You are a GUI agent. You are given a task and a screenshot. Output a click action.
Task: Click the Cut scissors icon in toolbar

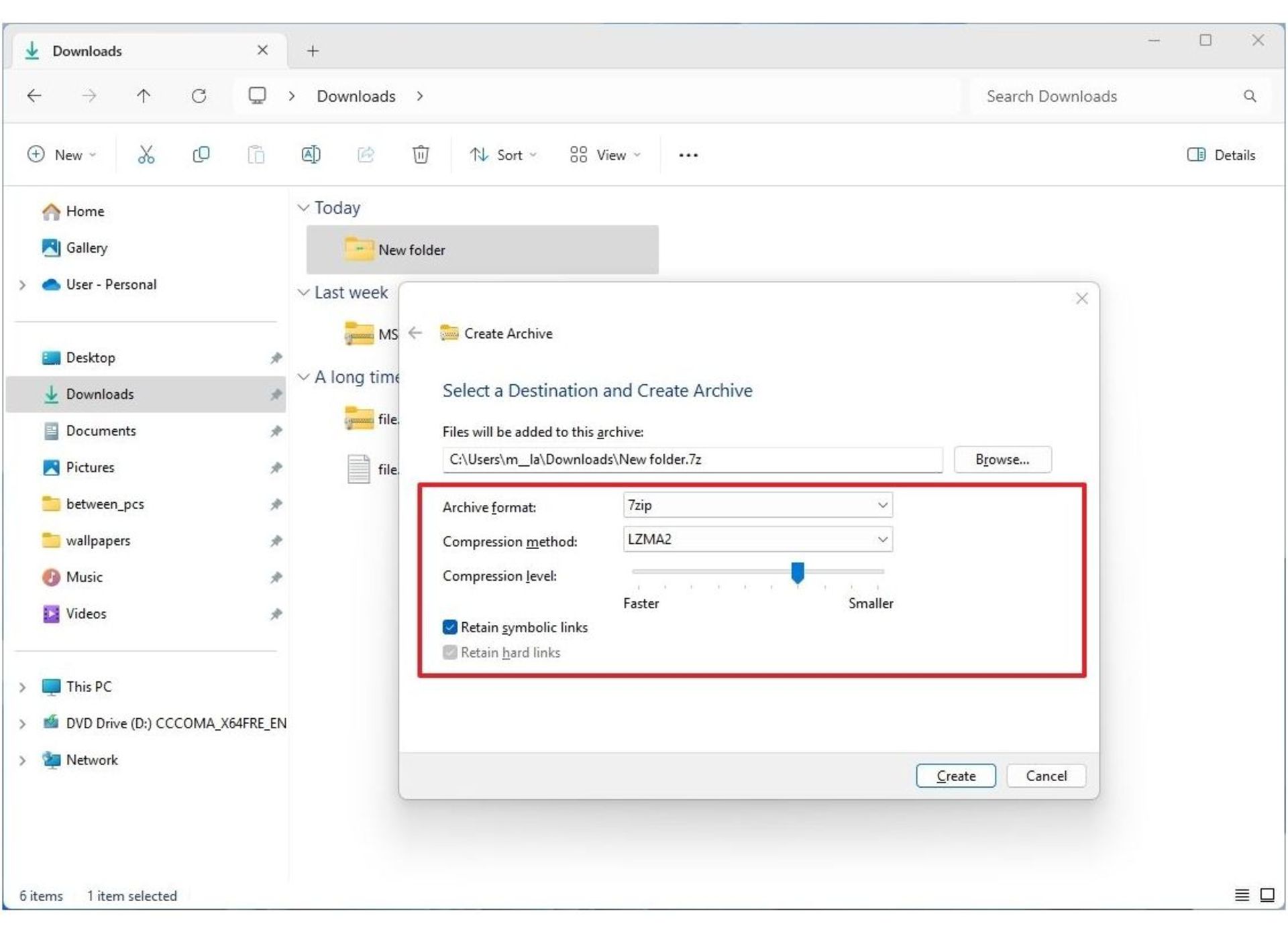[x=146, y=155]
